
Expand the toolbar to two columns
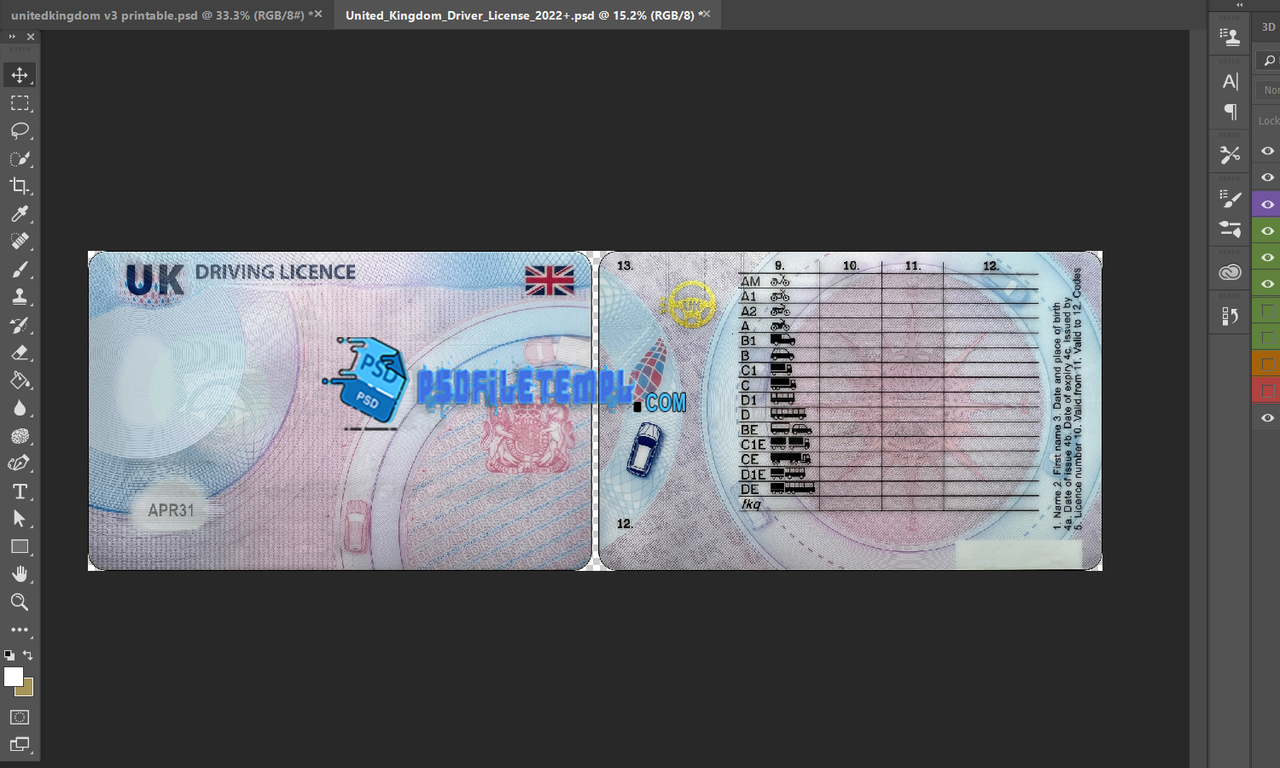coord(12,36)
